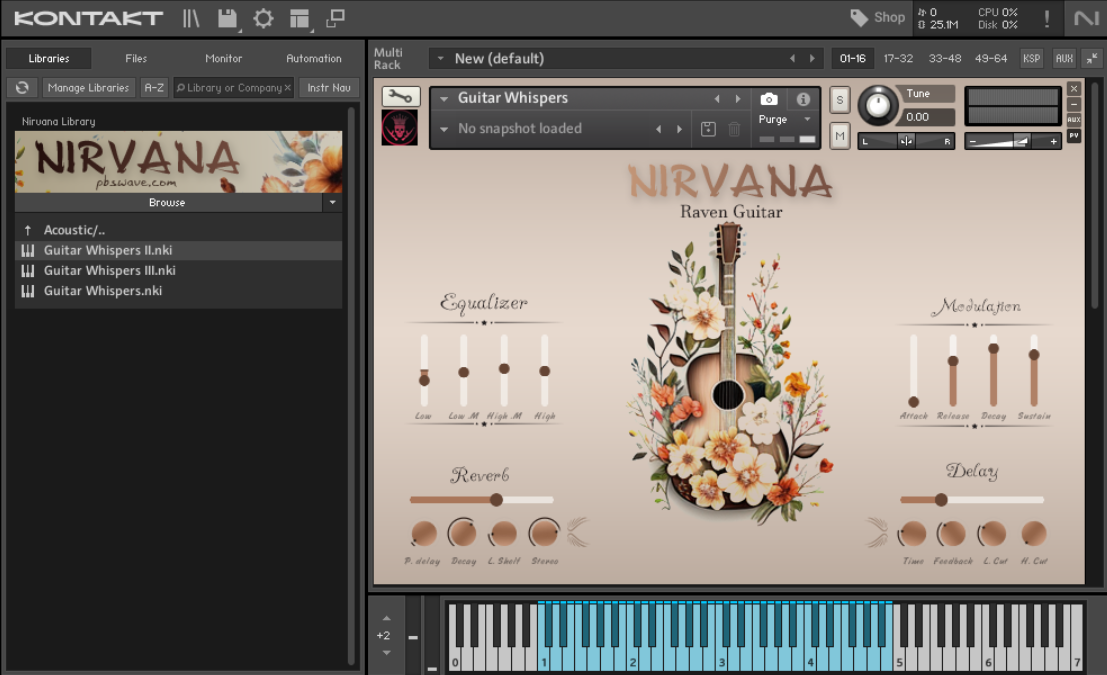
Task: Click the instrument info icon
Action: pyautogui.click(x=803, y=99)
